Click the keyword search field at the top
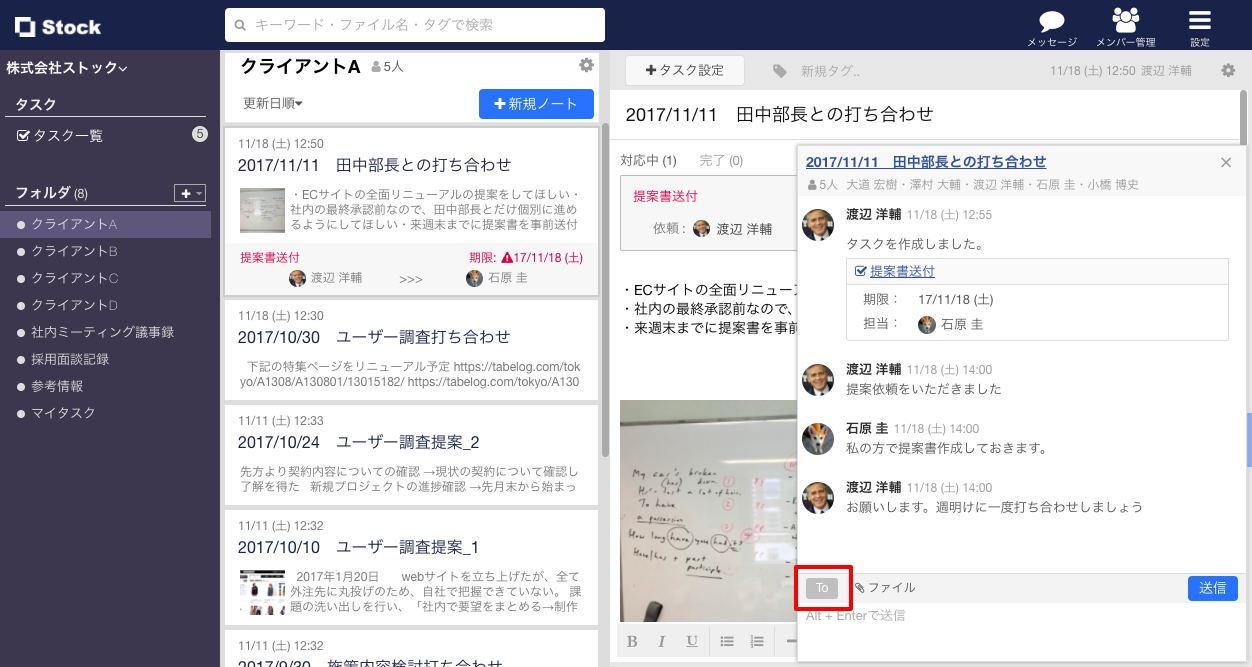Image resolution: width=1252 pixels, height=667 pixels. coord(417,25)
